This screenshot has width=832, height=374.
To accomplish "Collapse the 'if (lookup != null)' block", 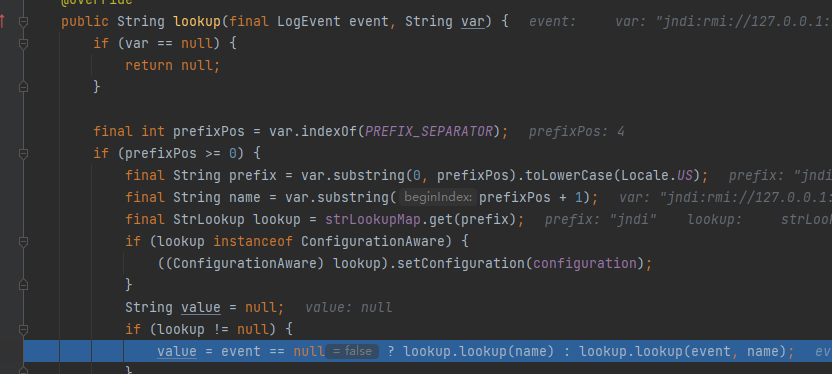I will click(x=23, y=329).
